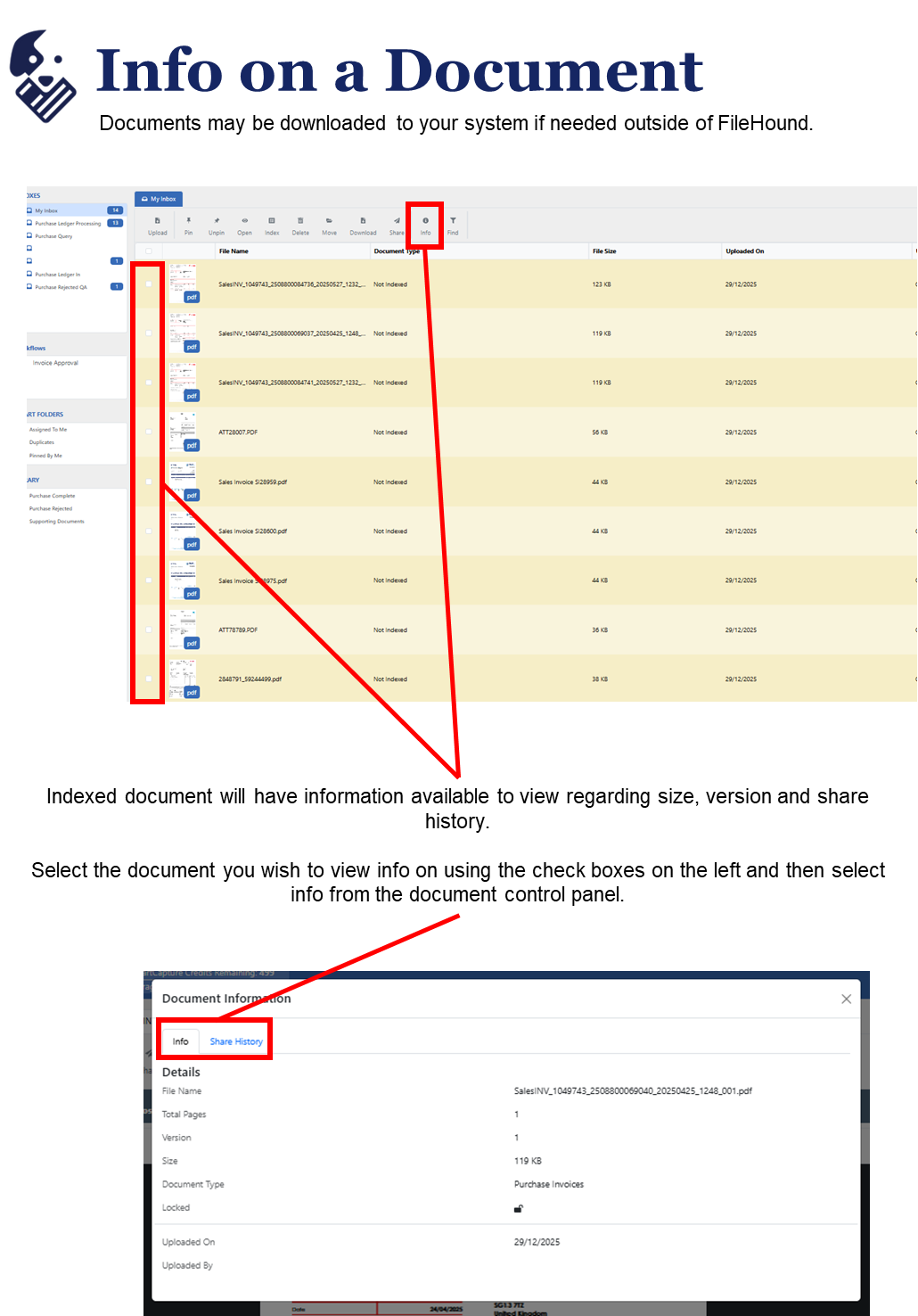Click the Unpin toolbar icon

(217, 220)
